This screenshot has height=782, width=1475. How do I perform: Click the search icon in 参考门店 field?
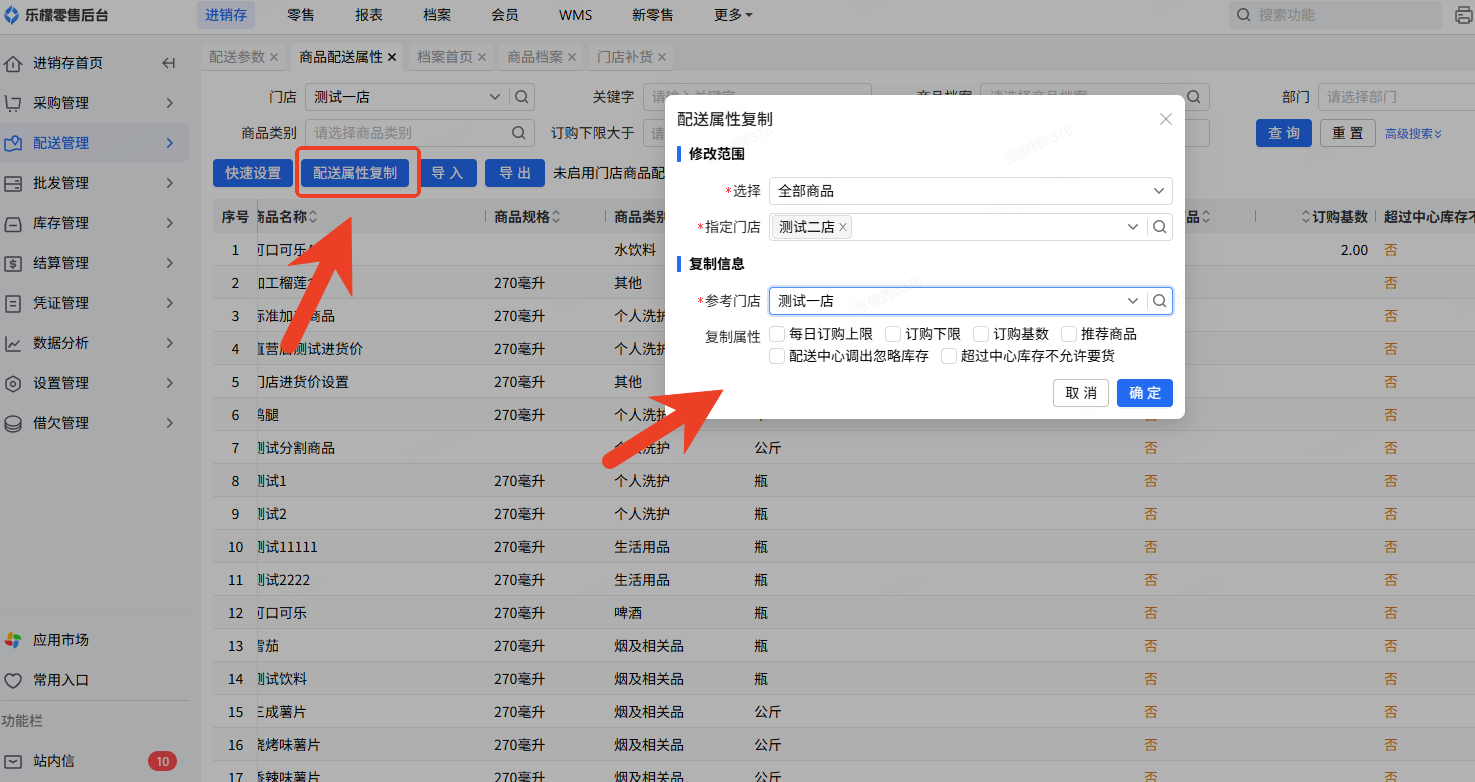click(1159, 301)
